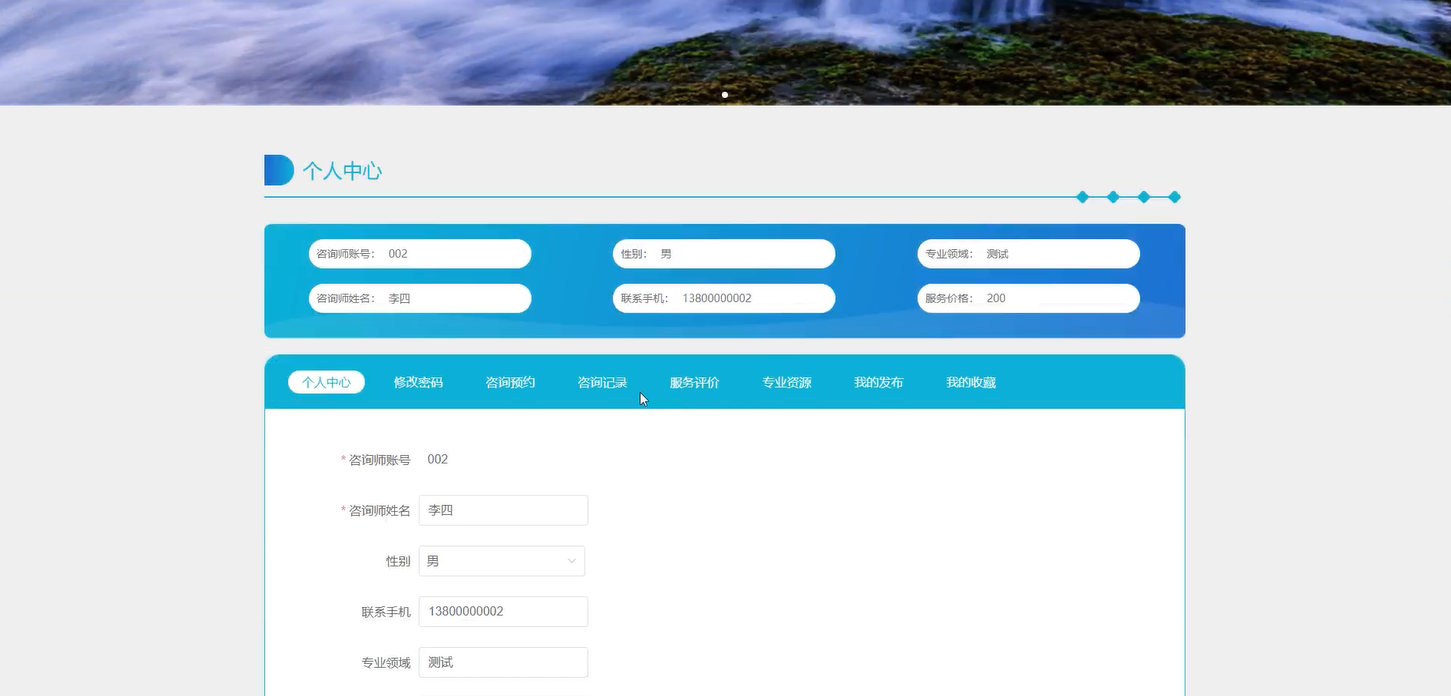Screen dimensions: 1451x696
Task: Open the 个人中心 tab
Action: click(326, 382)
